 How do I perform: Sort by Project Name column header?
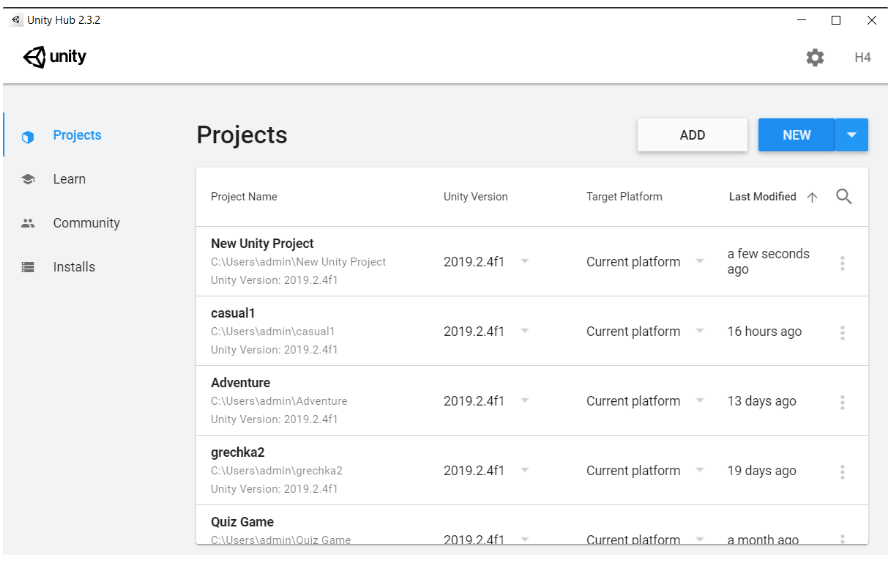coord(244,196)
